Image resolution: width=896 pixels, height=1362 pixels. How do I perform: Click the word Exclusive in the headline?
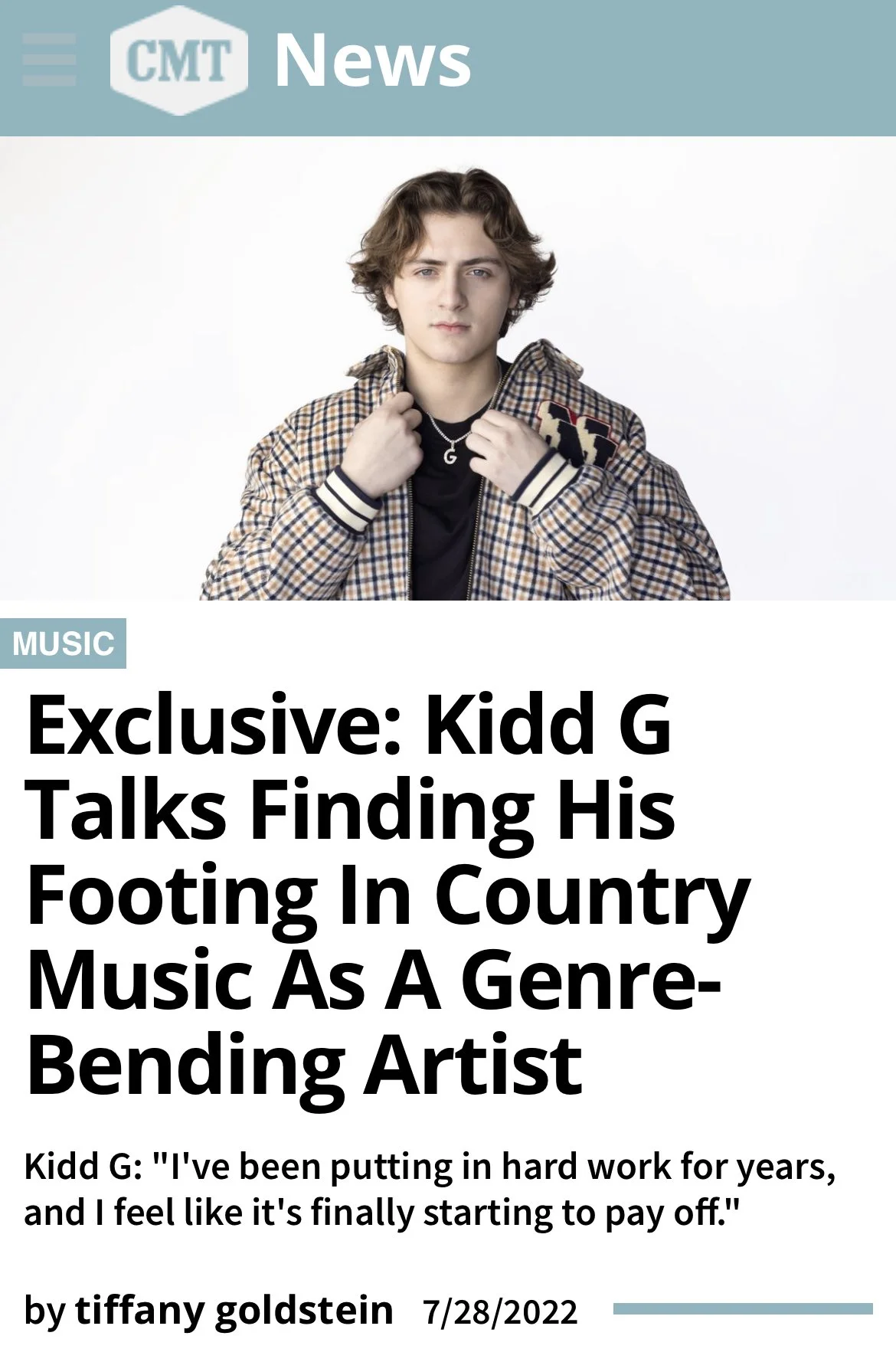coord(214,724)
